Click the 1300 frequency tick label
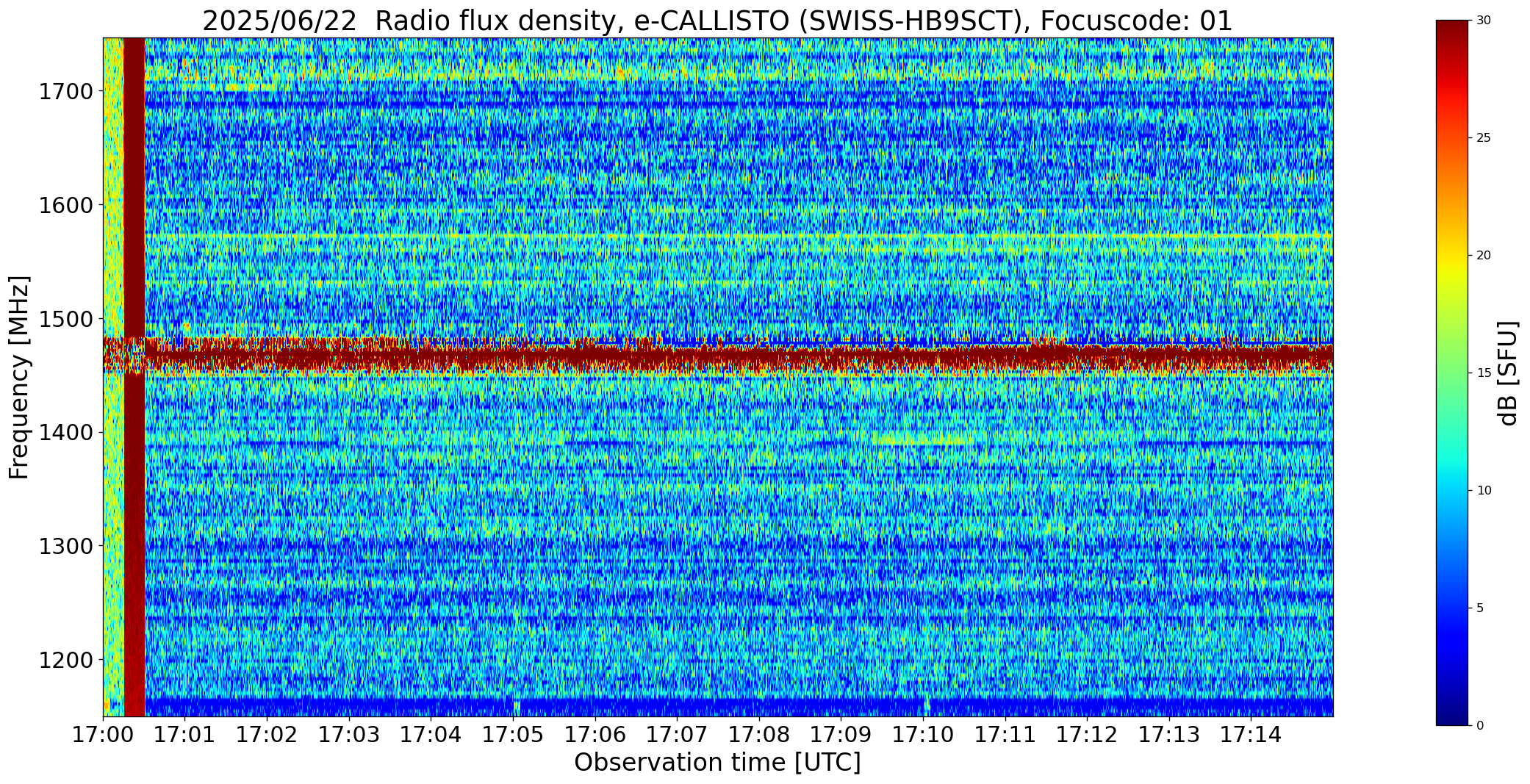Image resolution: width=1530 pixels, height=784 pixels. (x=65, y=547)
